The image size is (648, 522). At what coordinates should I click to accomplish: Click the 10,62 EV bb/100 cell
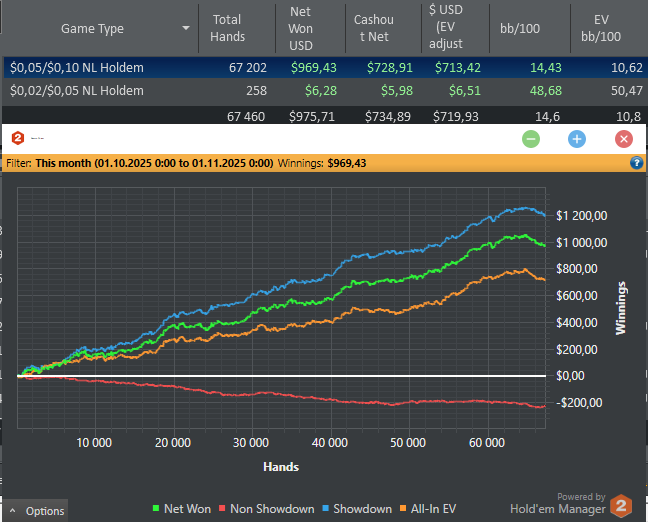627,67
